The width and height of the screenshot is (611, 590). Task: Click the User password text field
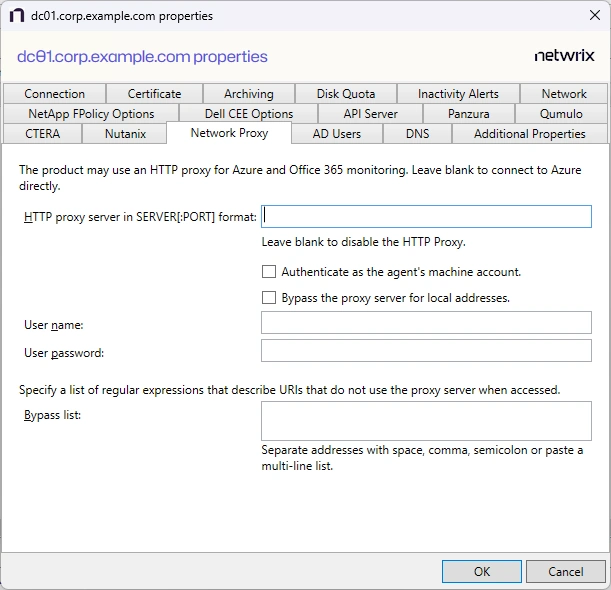426,350
